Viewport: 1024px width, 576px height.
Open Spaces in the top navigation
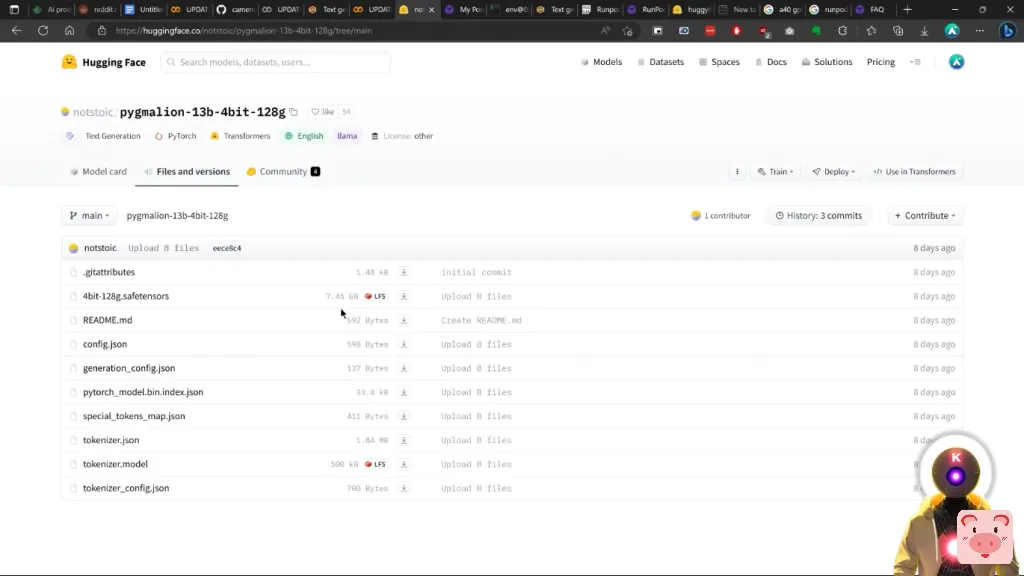click(x=719, y=62)
